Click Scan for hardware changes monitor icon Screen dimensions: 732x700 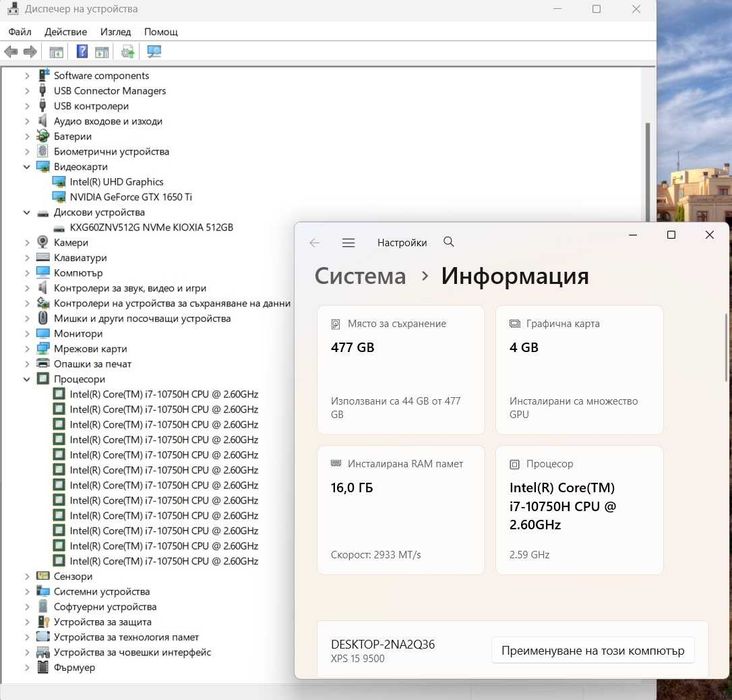(154, 51)
